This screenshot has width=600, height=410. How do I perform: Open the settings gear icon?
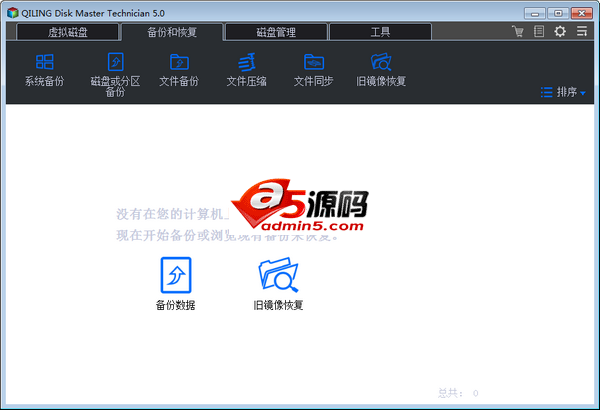click(560, 31)
